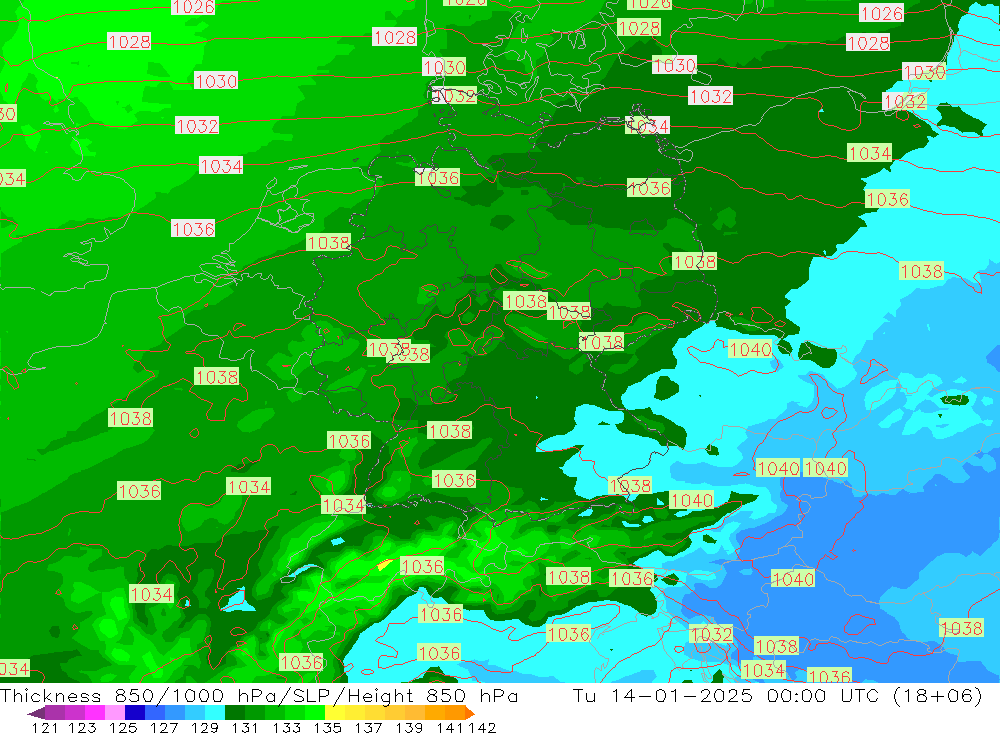The image size is (1000, 733).
Task: Pick the bright magenta swatch in the legend
Action: (94, 713)
